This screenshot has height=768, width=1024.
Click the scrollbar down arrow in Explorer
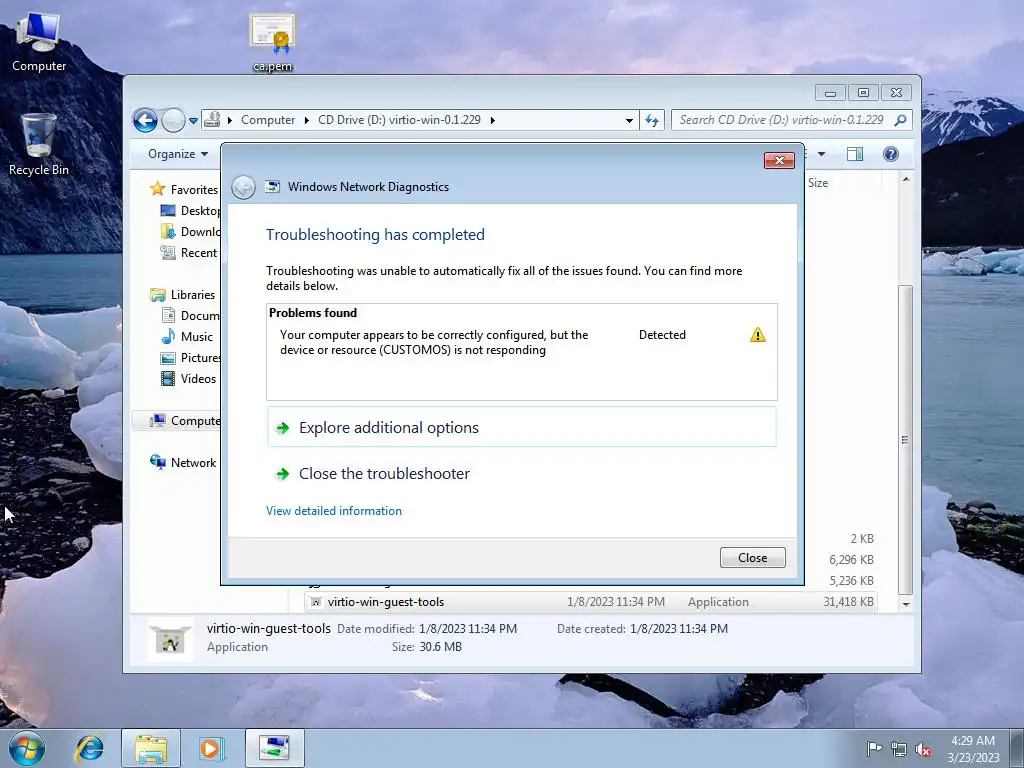pyautogui.click(x=906, y=605)
